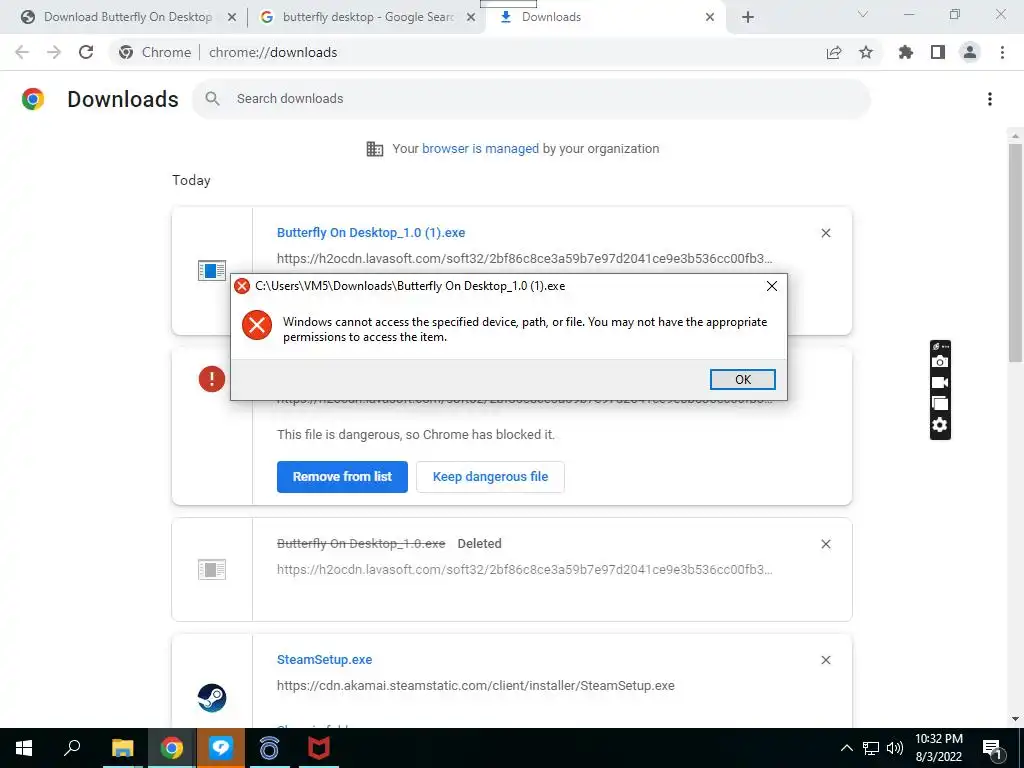The height and width of the screenshot is (768, 1024).
Task: Open the Windows Start menu
Action: (24, 748)
